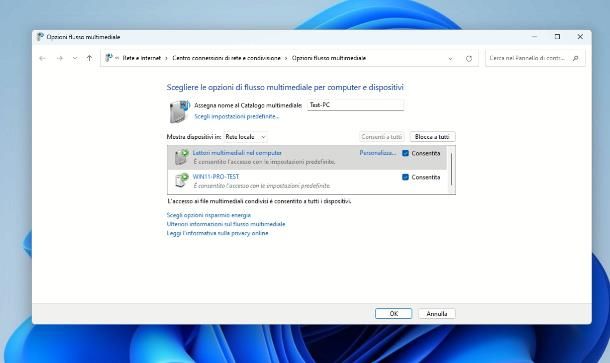Uncheck Consentita for WIN11-PRO-TEST
The height and width of the screenshot is (363, 610).
(405, 177)
